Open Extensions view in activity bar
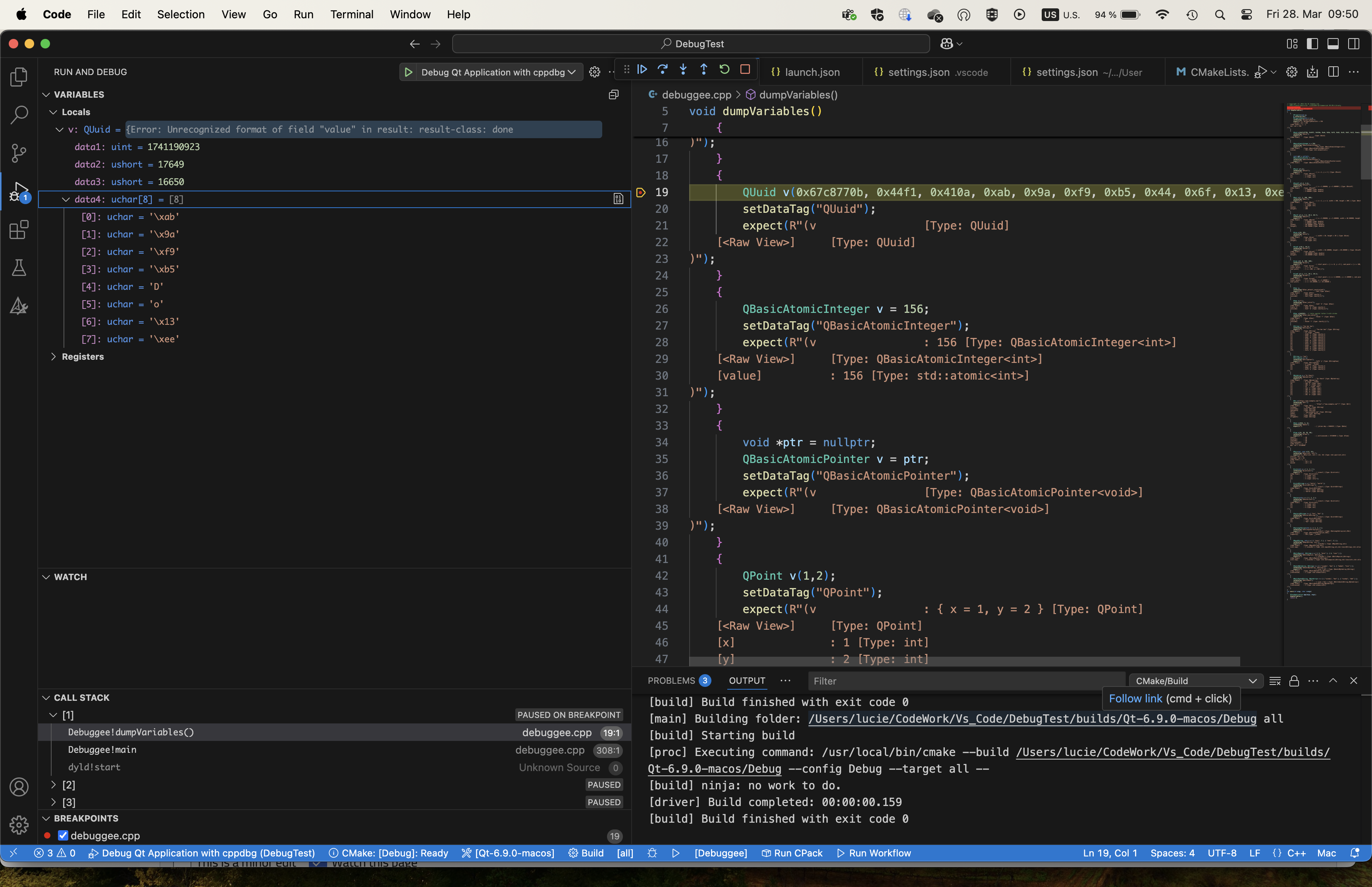1372x887 pixels. (x=19, y=229)
